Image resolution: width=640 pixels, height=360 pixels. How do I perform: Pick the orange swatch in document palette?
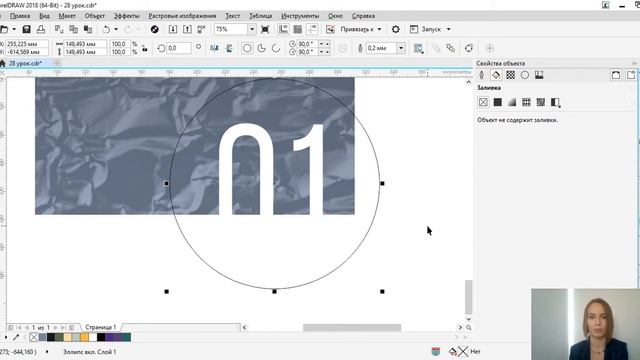pos(84,337)
